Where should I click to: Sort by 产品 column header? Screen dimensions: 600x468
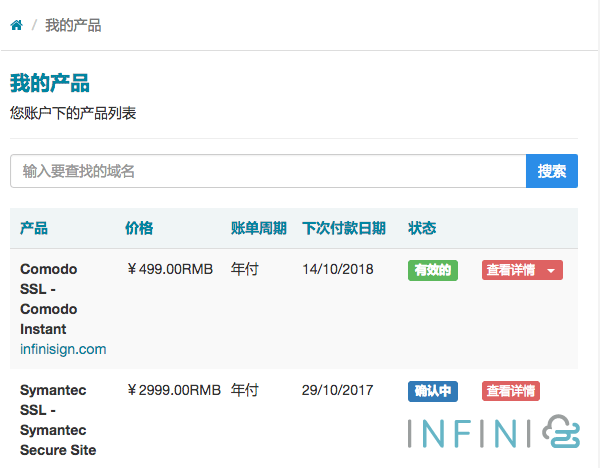point(34,228)
